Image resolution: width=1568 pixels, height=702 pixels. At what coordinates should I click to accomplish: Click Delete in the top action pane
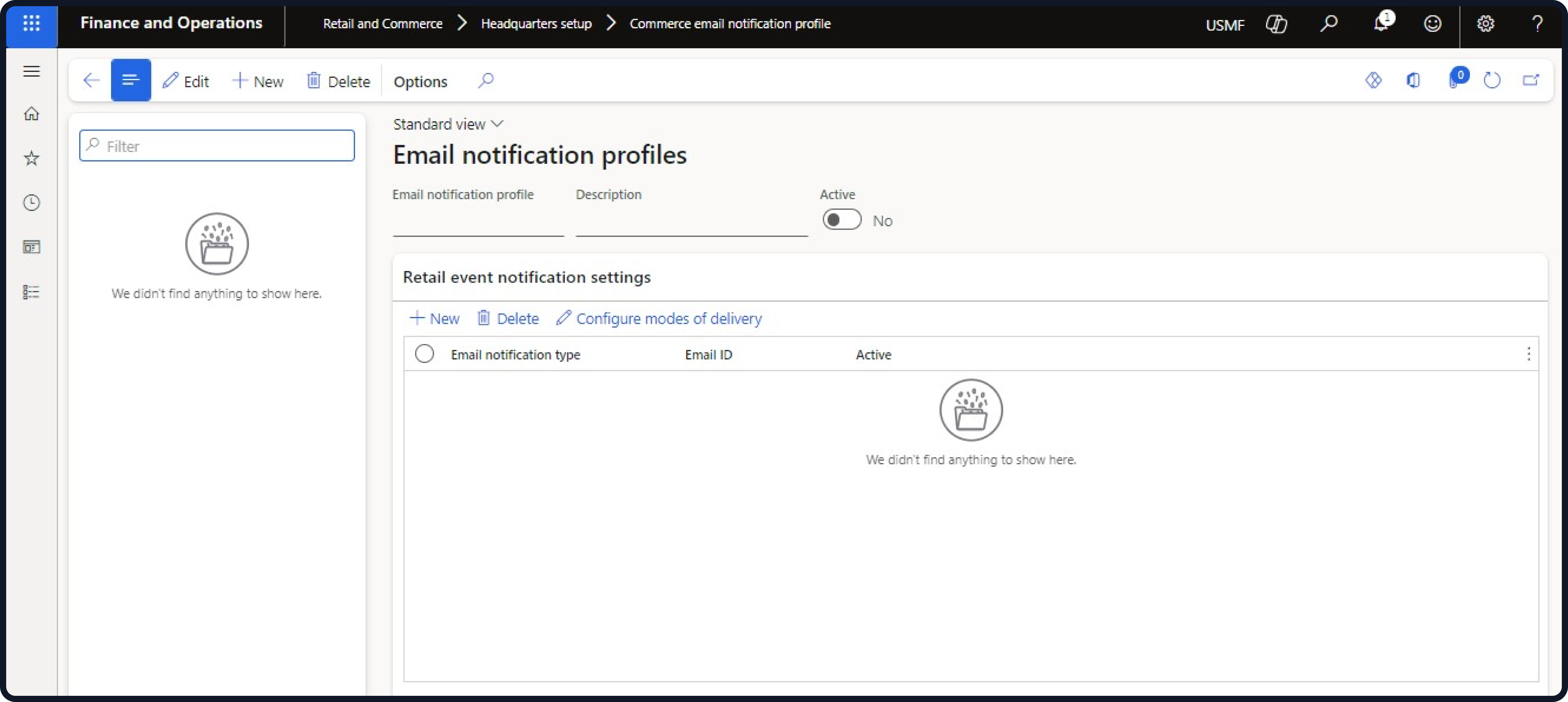[338, 81]
